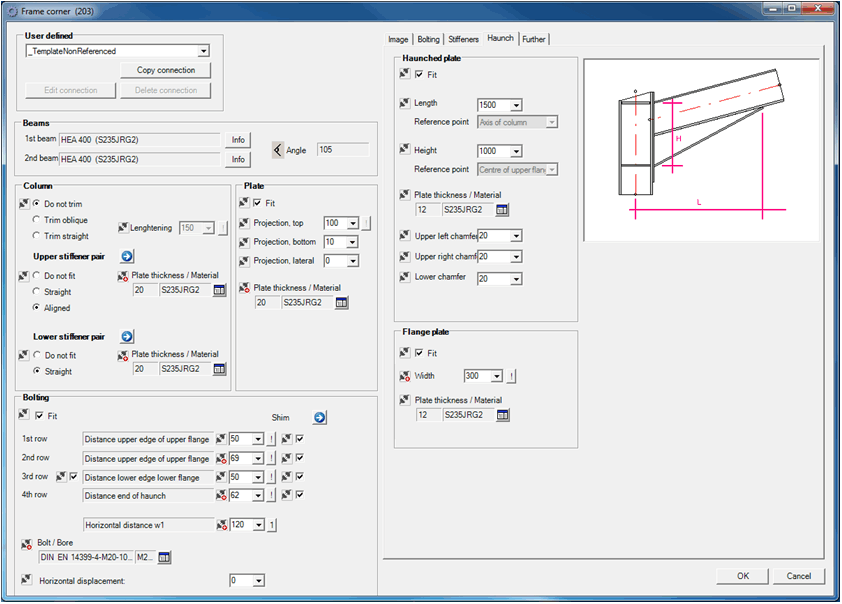Switch to the Bolting tab
The image size is (842, 604).
tap(428, 39)
